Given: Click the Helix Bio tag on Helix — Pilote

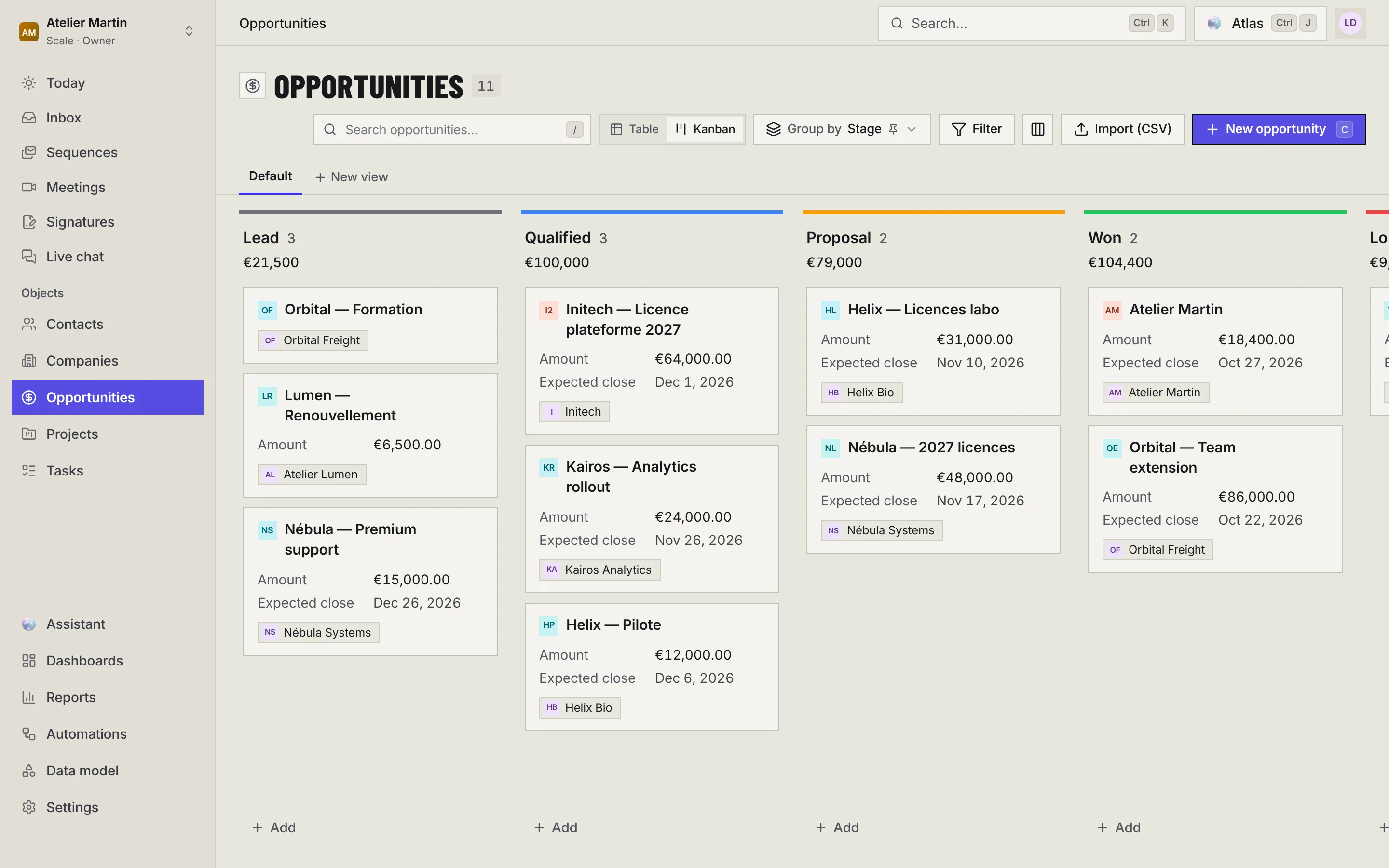Looking at the screenshot, I should (x=580, y=707).
